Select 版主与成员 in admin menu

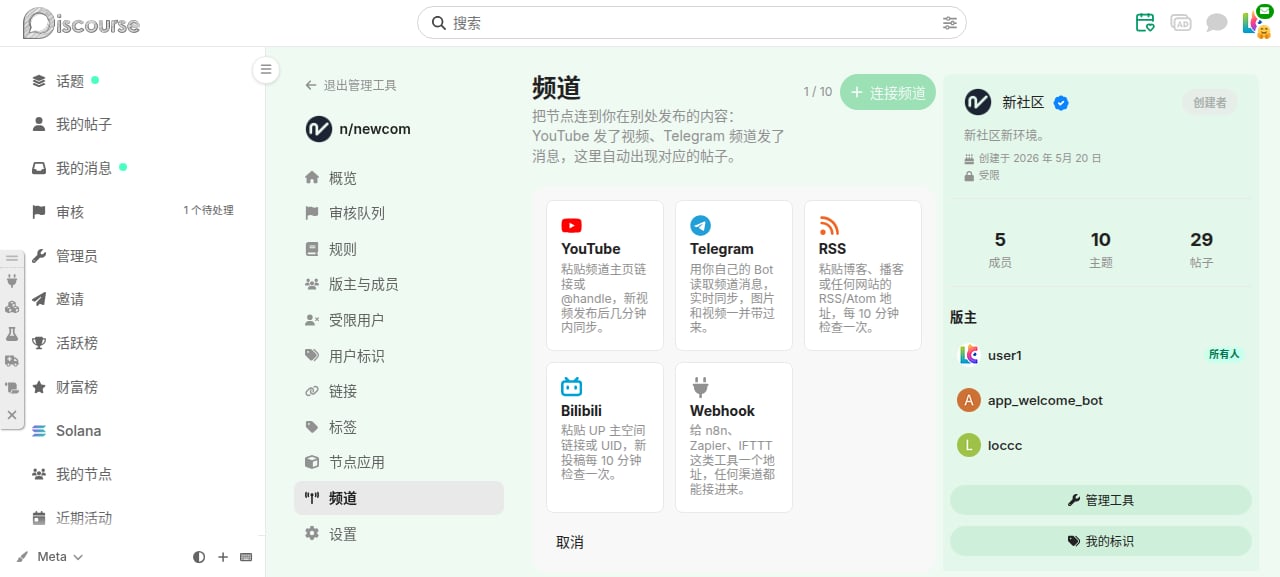[x=399, y=284]
